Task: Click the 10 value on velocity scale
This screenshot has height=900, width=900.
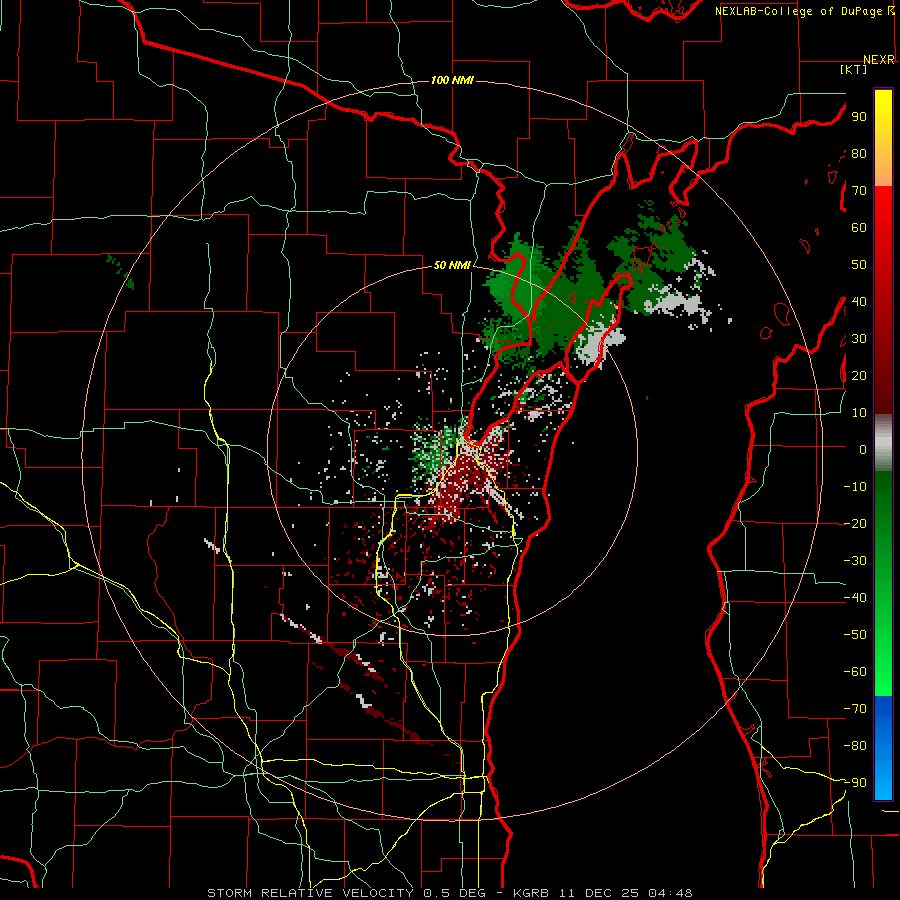Action: pos(859,413)
